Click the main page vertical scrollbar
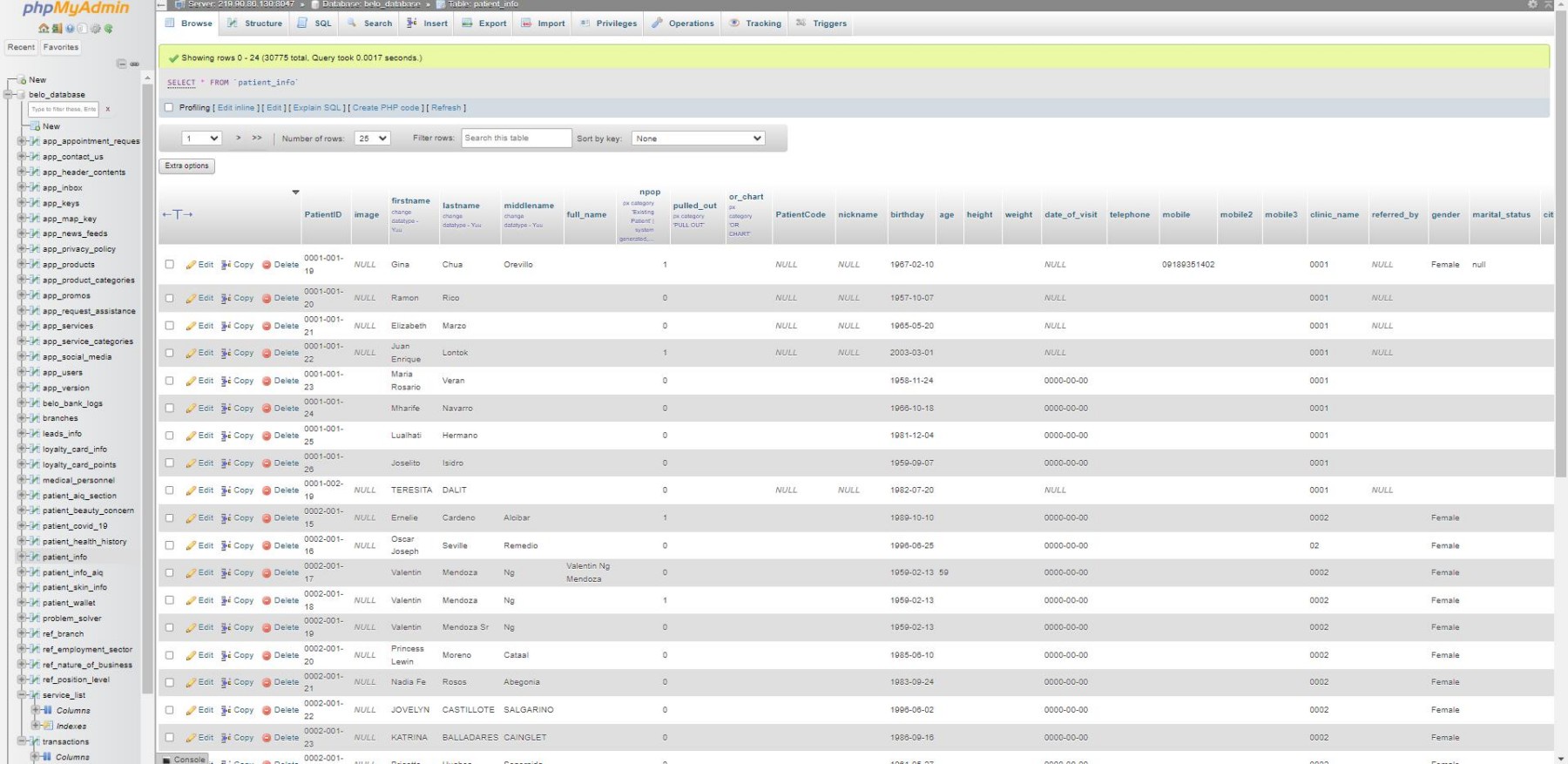 [x=1561, y=244]
